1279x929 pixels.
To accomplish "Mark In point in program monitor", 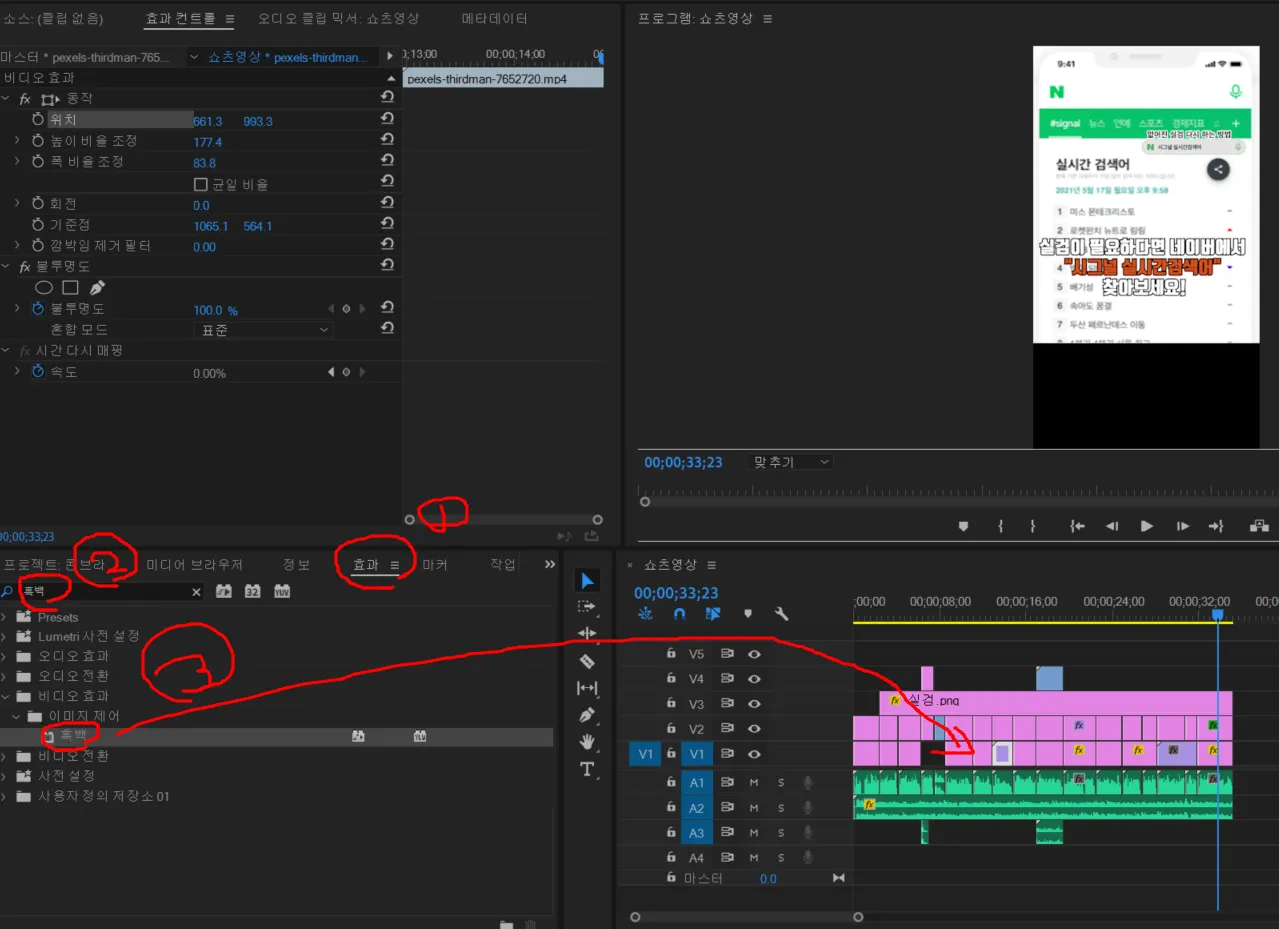I will point(1000,526).
